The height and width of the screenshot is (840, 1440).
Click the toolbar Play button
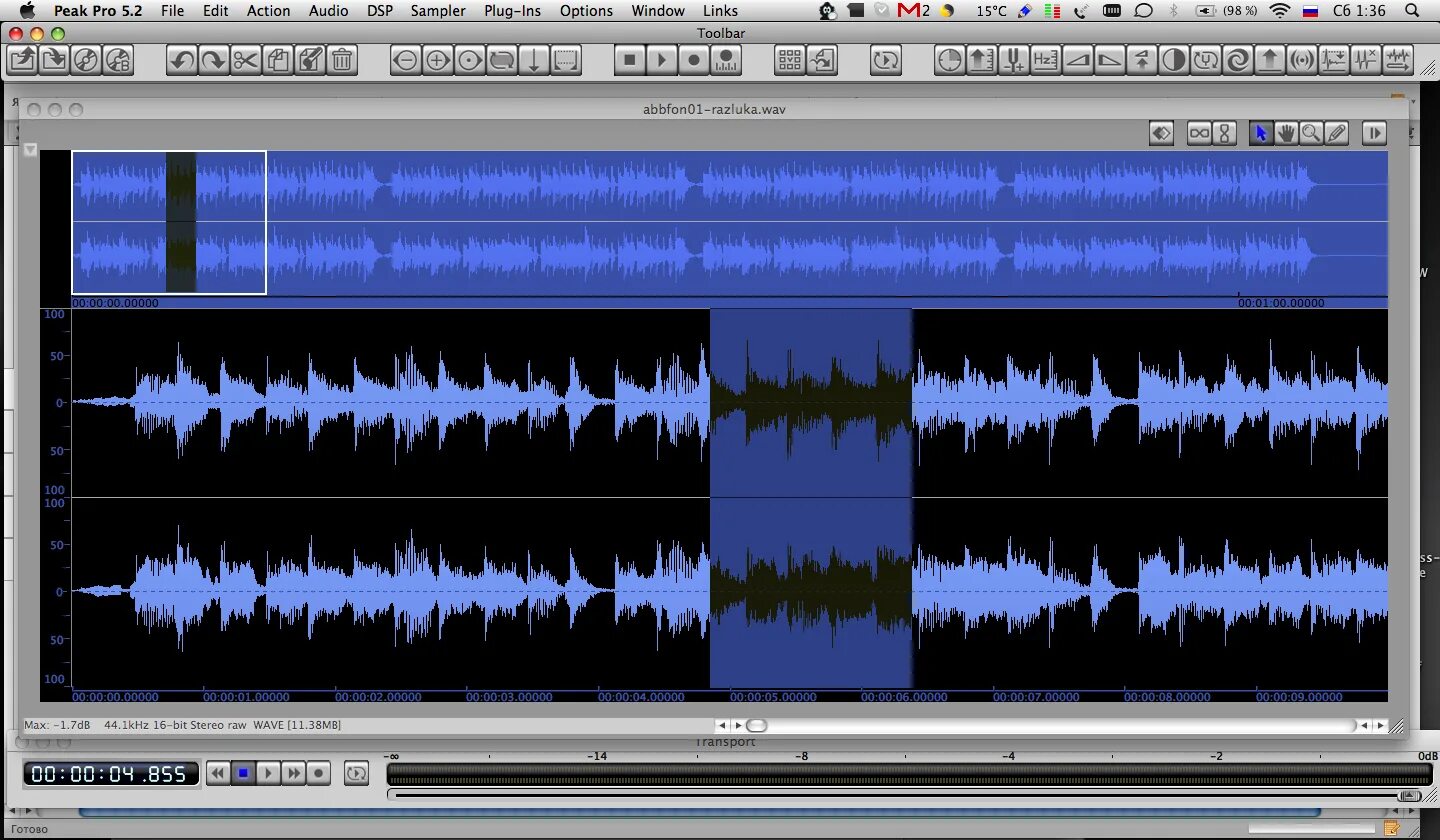coord(661,60)
